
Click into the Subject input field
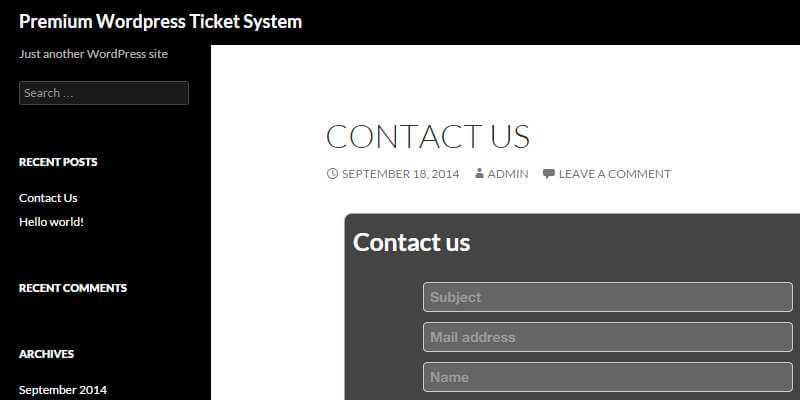610,297
